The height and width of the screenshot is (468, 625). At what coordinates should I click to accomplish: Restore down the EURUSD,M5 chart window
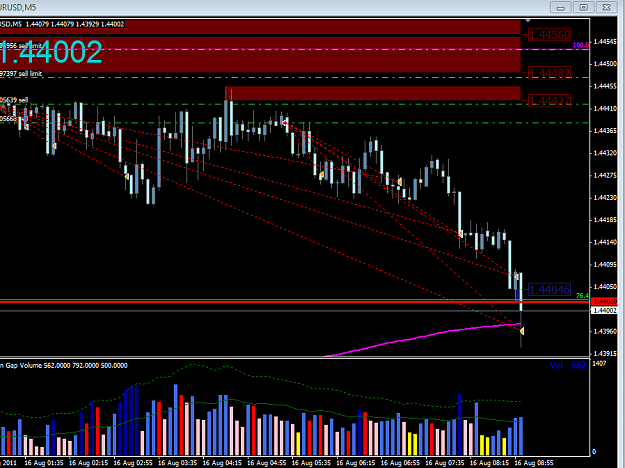(x=584, y=8)
